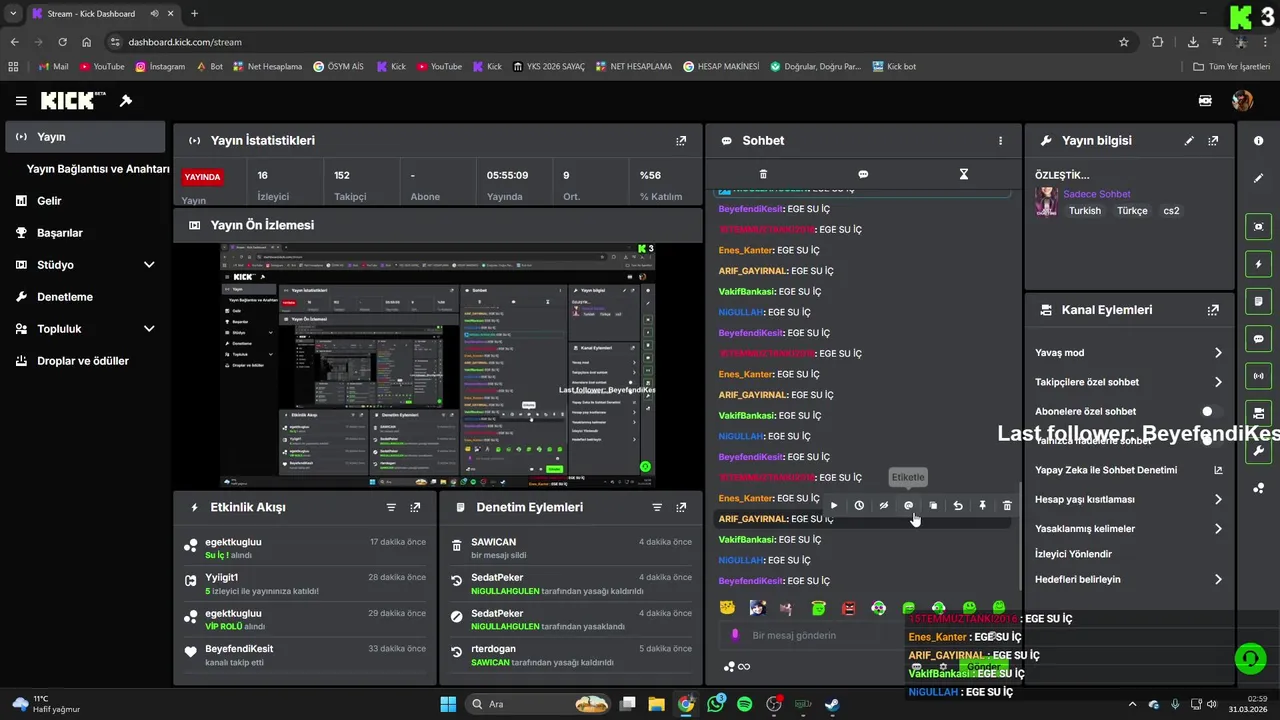
Task: Open the profile avatar at top right
Action: point(1243,101)
